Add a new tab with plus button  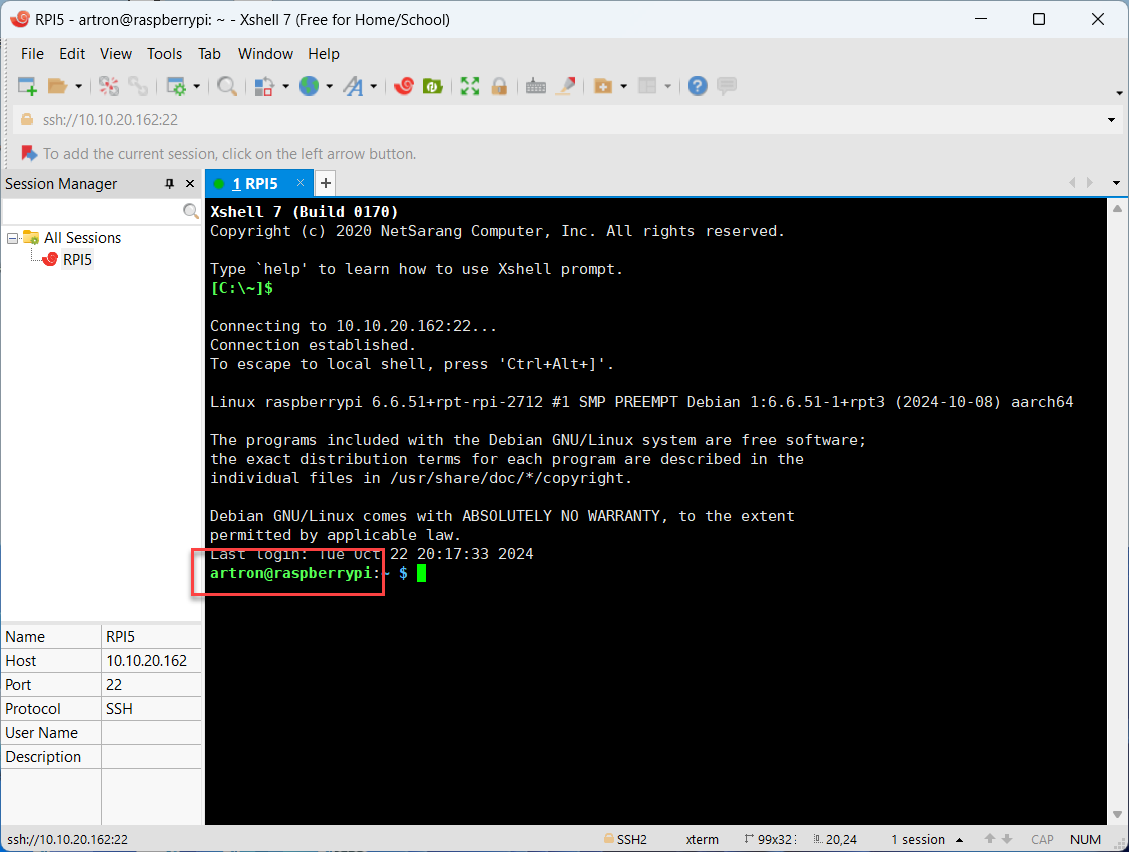pyautogui.click(x=325, y=183)
